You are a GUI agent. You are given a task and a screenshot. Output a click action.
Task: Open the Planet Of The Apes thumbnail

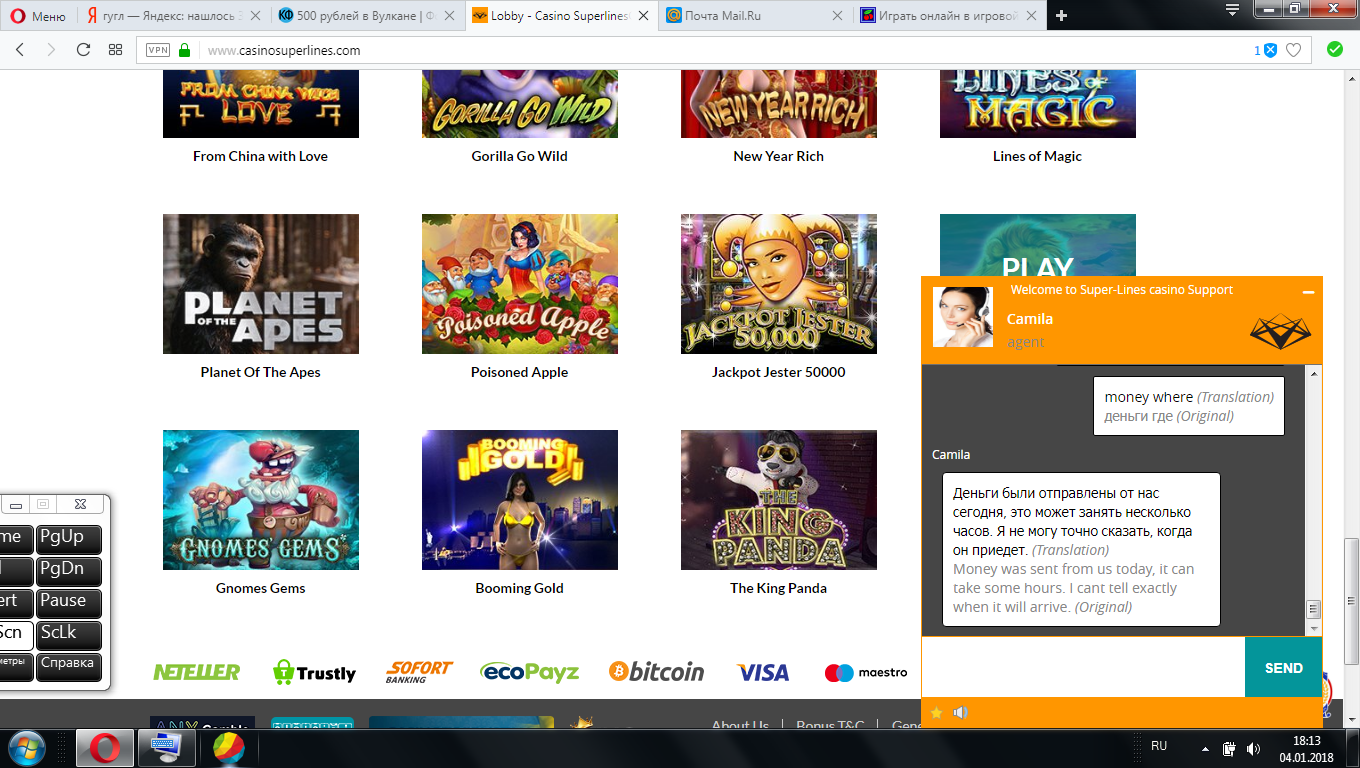click(x=261, y=284)
